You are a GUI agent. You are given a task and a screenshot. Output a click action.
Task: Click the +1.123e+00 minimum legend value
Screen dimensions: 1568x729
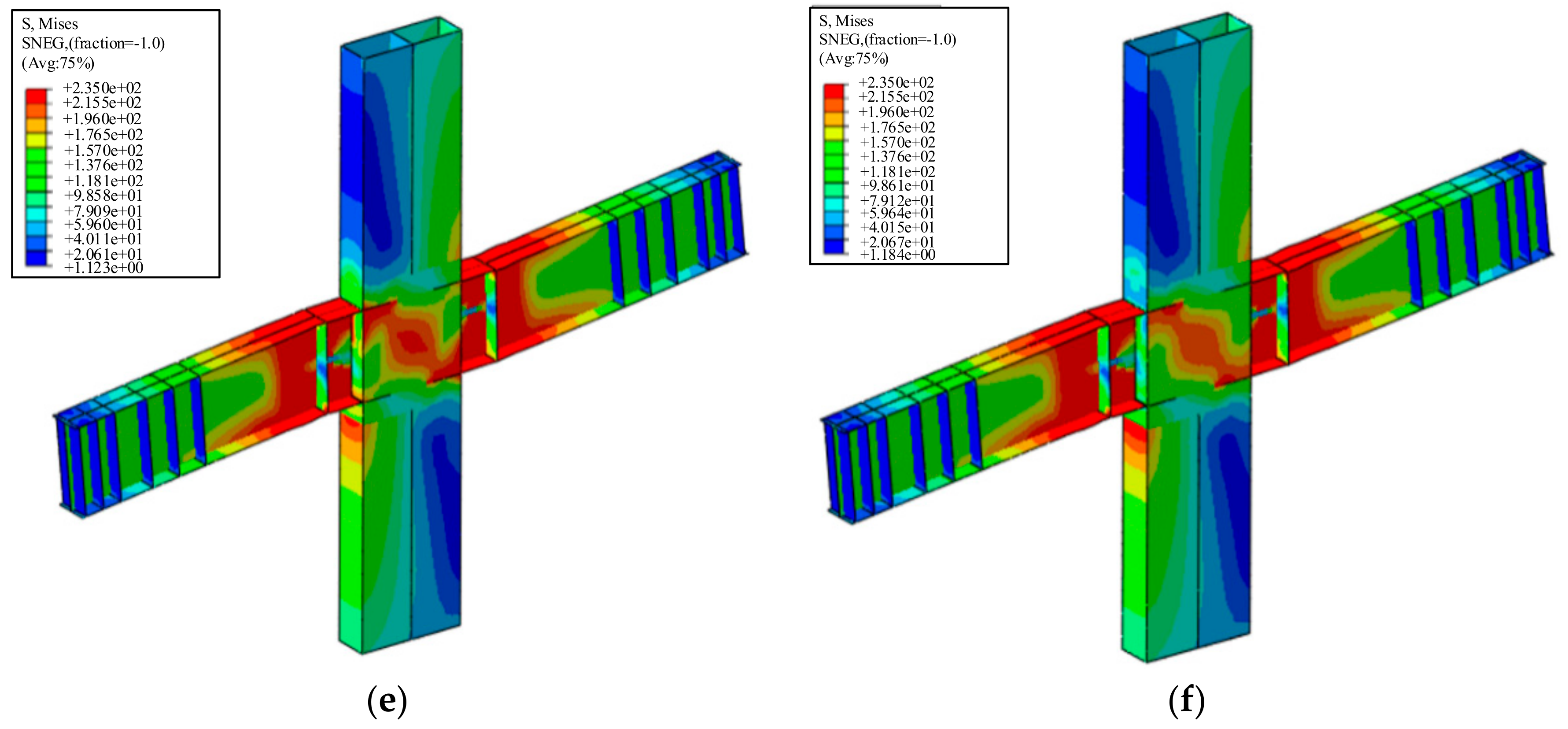[103, 269]
